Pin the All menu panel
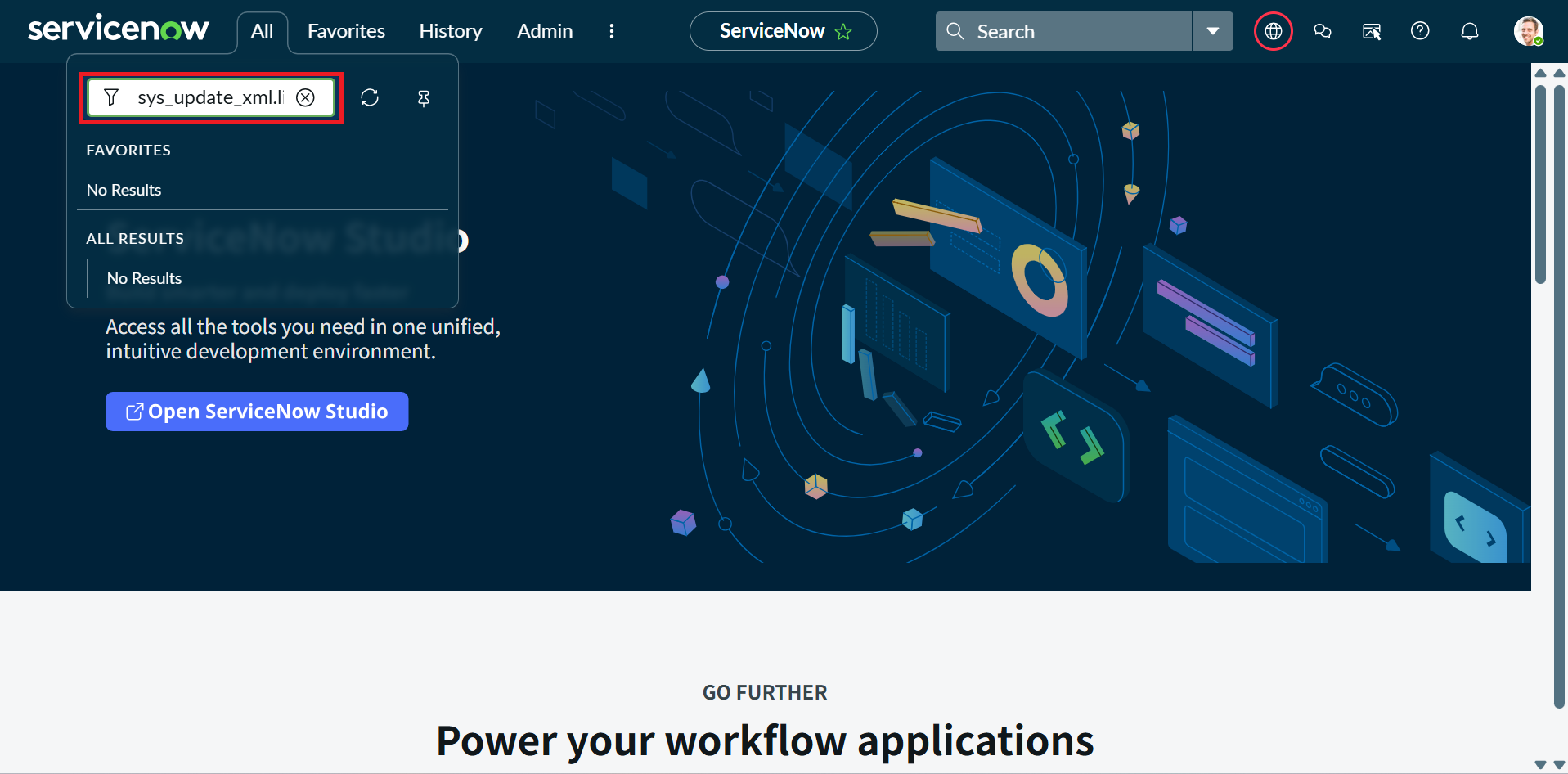Viewport: 1568px width, 774px height. tap(423, 98)
